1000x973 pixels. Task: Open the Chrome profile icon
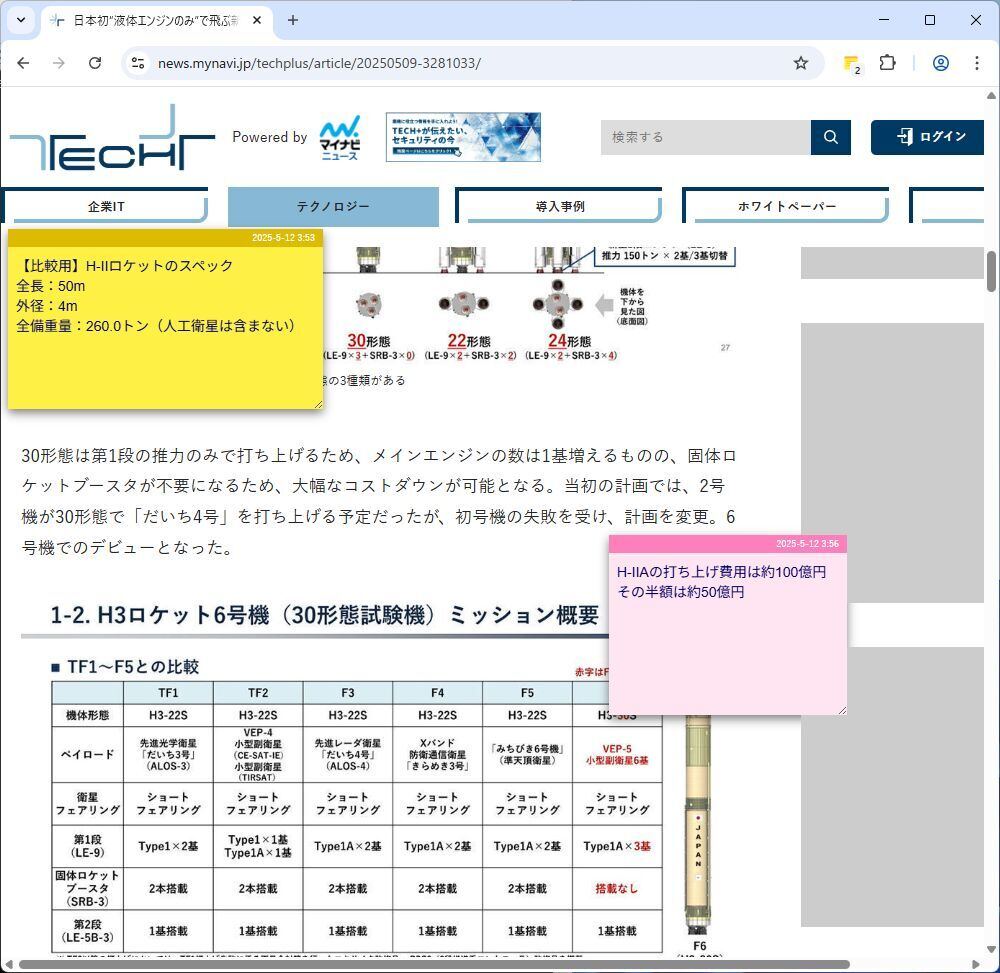pos(941,63)
